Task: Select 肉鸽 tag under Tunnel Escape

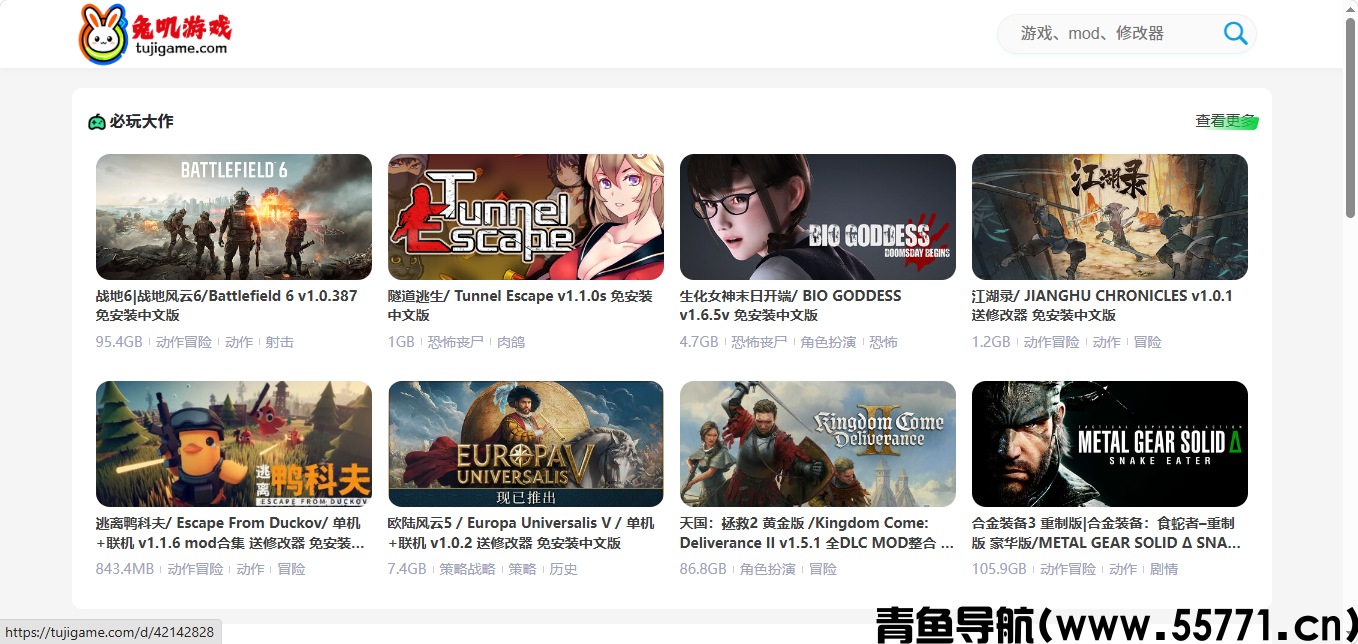Action: [511, 342]
